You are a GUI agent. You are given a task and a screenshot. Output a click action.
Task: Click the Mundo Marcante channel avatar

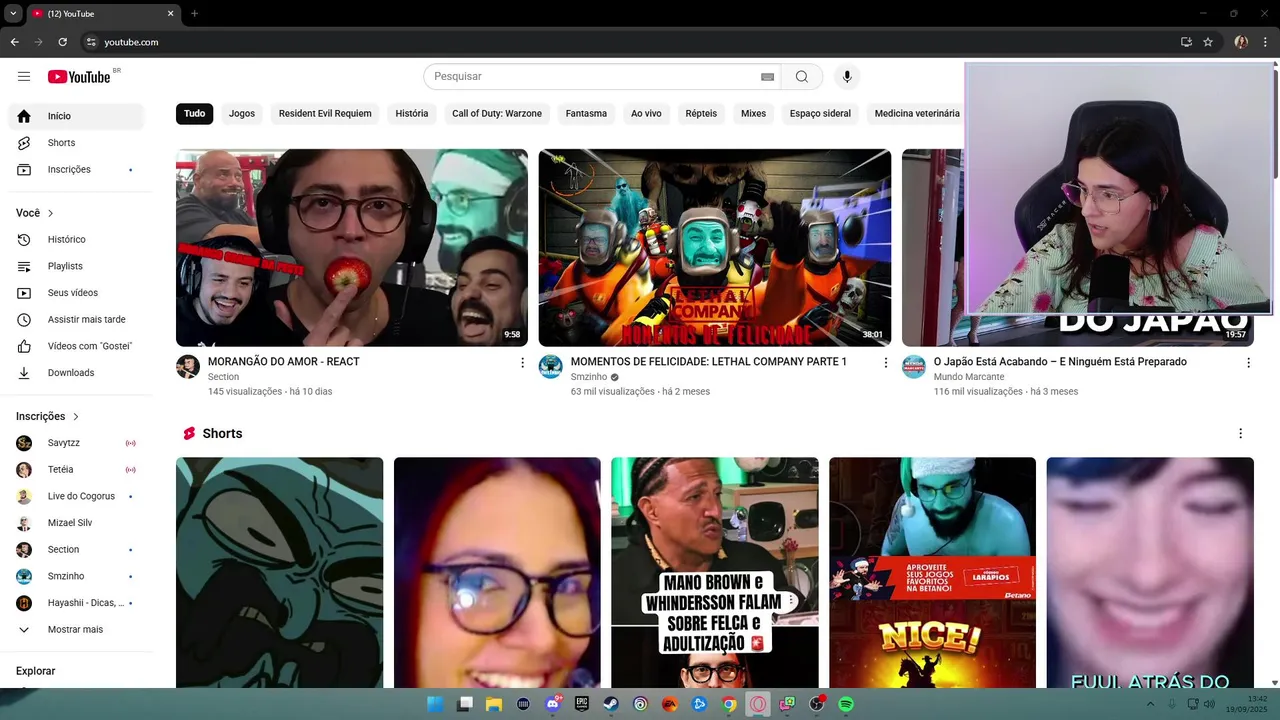coord(914,367)
